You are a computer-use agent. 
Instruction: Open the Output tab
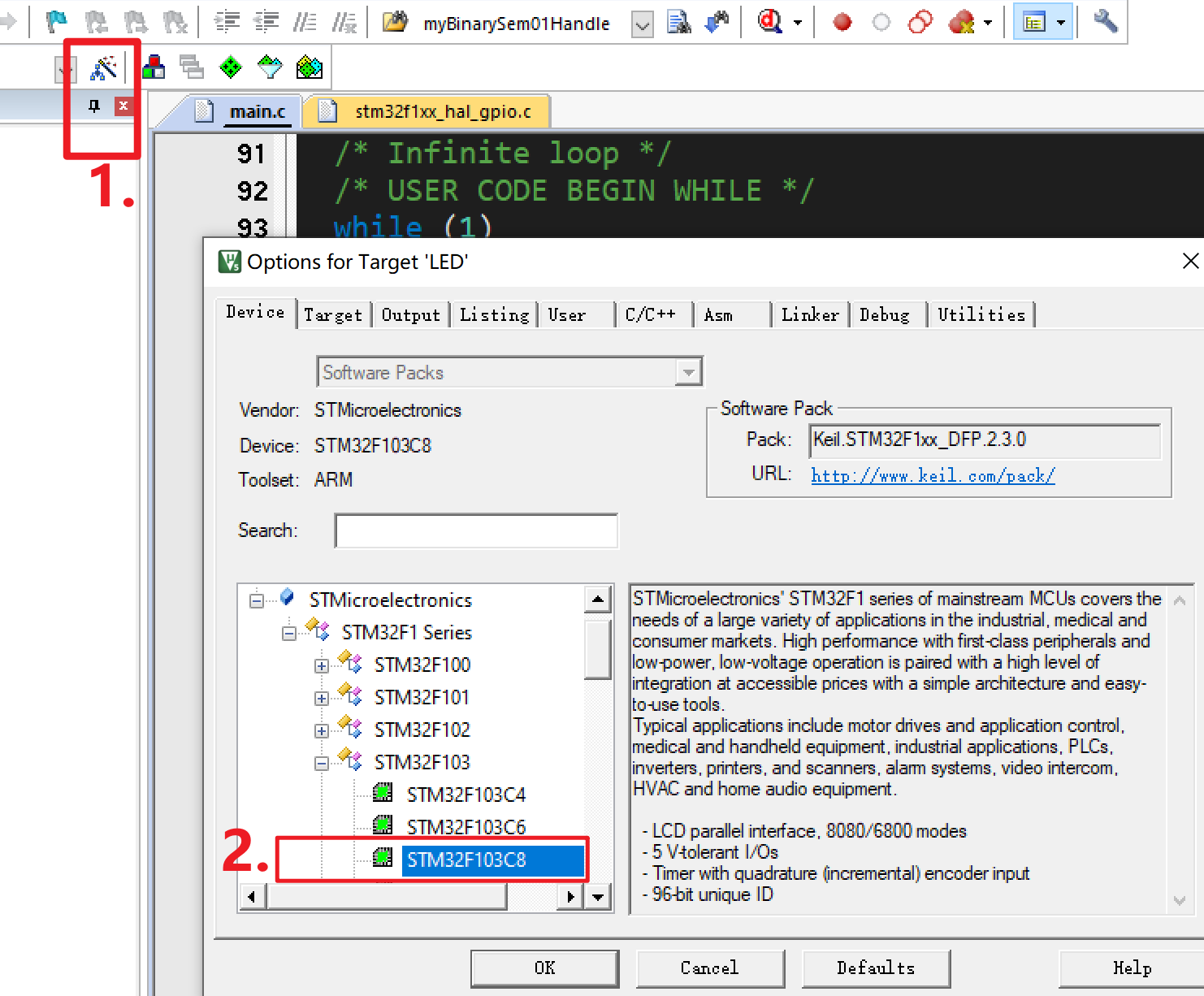411,315
